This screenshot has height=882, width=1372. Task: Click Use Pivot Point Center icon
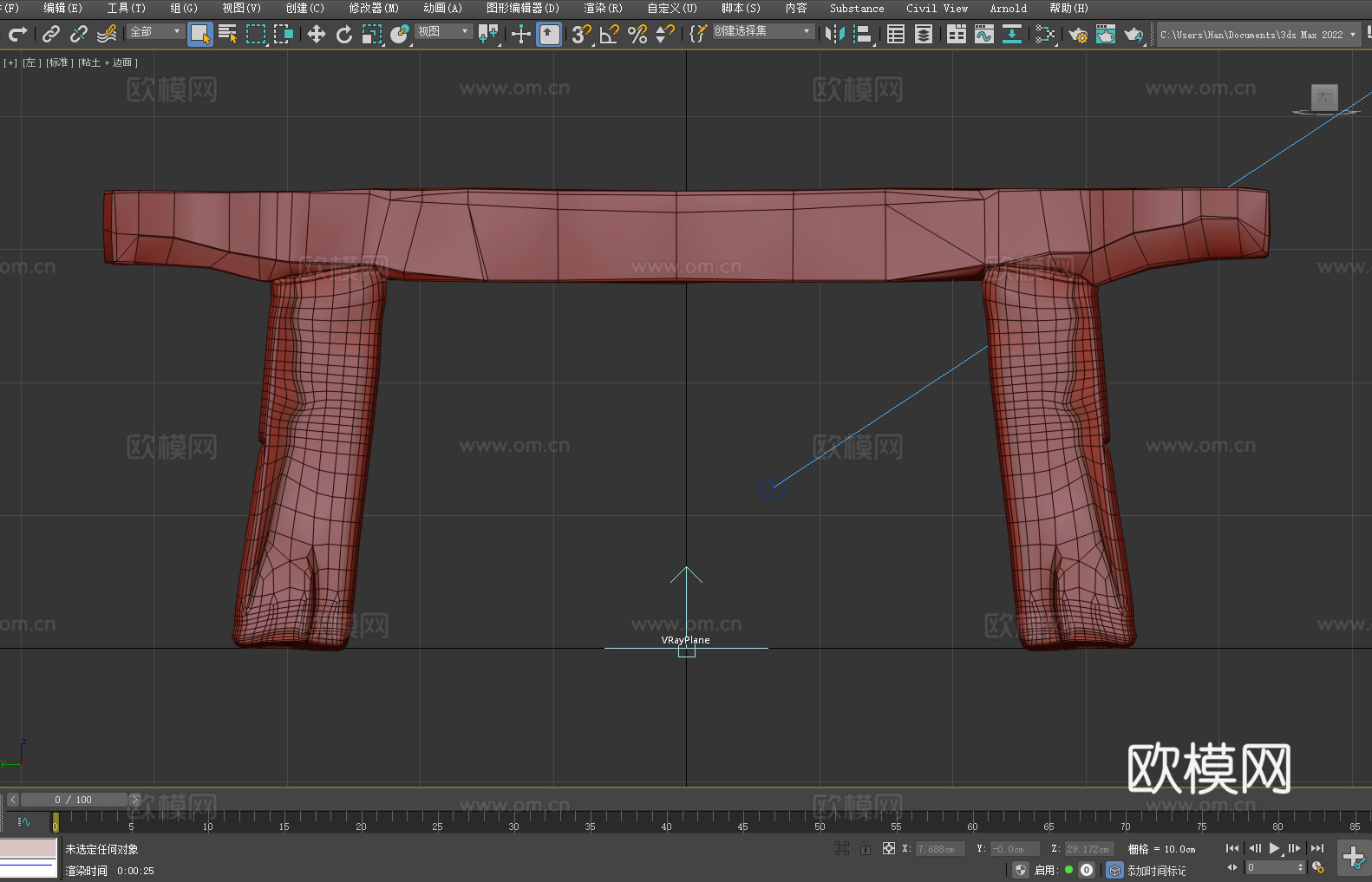point(488,34)
